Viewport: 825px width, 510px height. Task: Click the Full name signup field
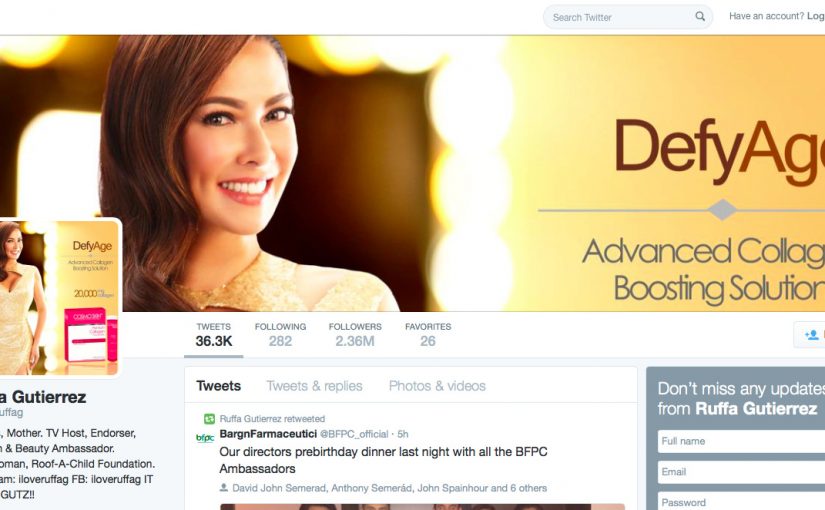[x=741, y=441]
